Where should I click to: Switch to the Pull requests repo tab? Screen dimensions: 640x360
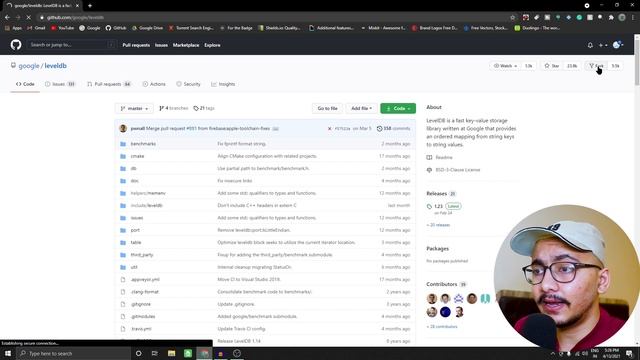tap(109, 84)
